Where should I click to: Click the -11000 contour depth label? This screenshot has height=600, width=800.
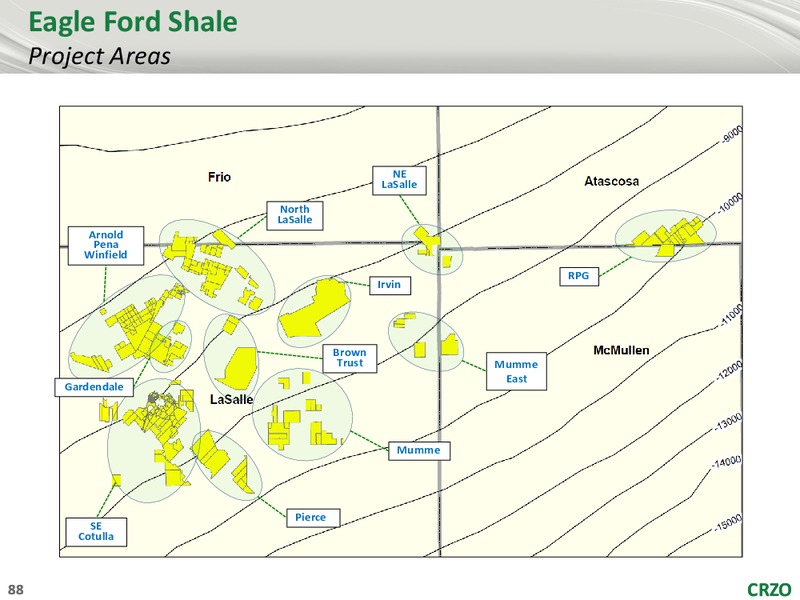coord(731,314)
